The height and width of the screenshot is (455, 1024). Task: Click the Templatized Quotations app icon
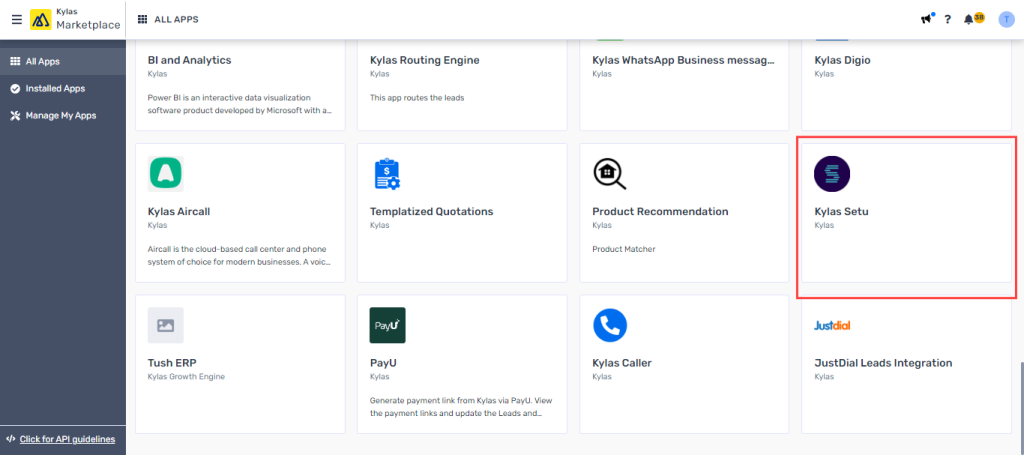click(387, 174)
